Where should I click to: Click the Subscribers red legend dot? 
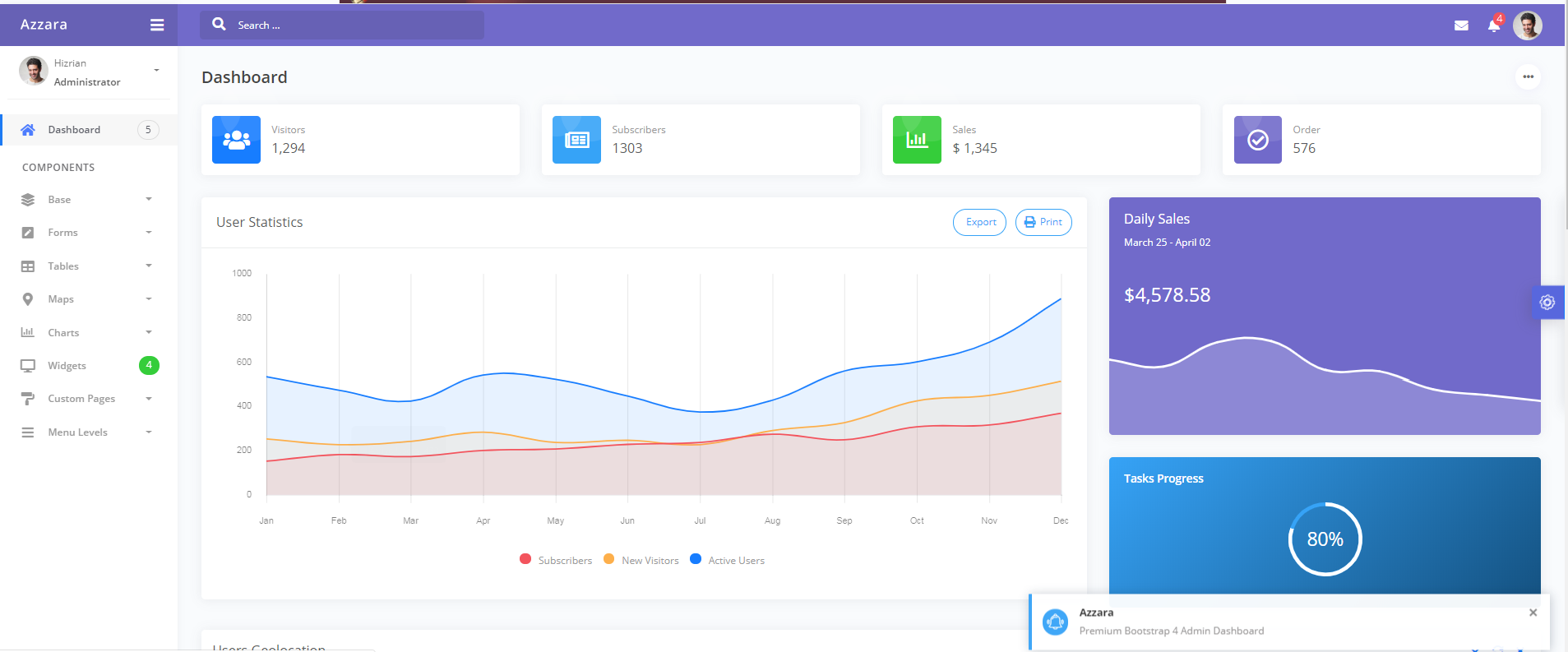[x=525, y=559]
